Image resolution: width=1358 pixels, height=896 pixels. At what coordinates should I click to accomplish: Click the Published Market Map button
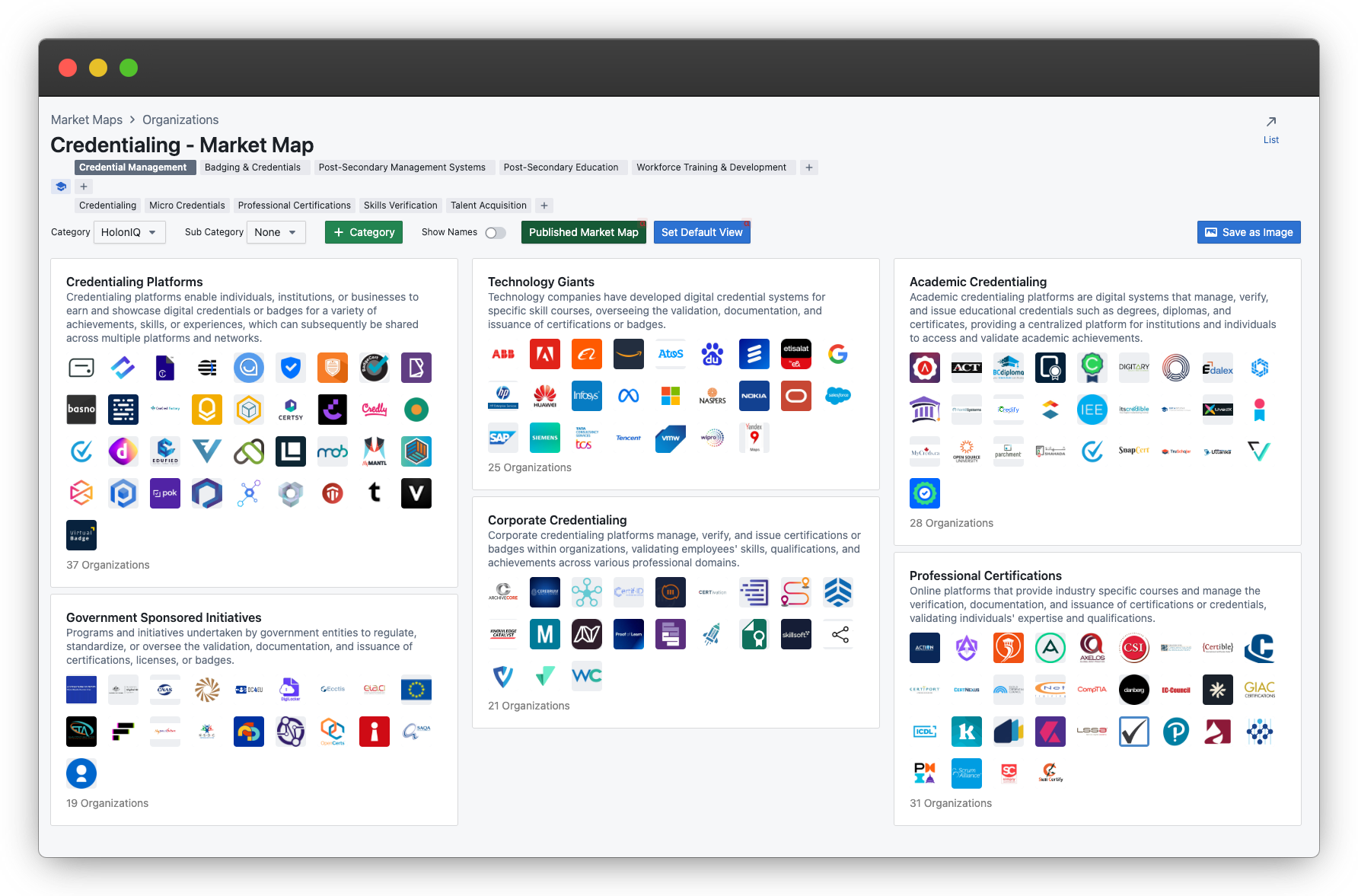(x=584, y=232)
